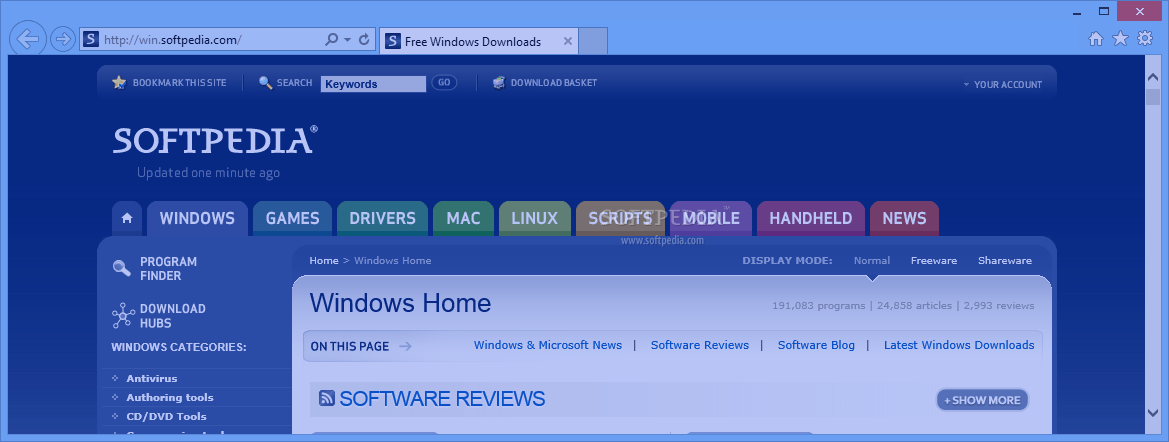Refresh the page with the reload icon
Image resolution: width=1169 pixels, height=442 pixels.
(364, 40)
